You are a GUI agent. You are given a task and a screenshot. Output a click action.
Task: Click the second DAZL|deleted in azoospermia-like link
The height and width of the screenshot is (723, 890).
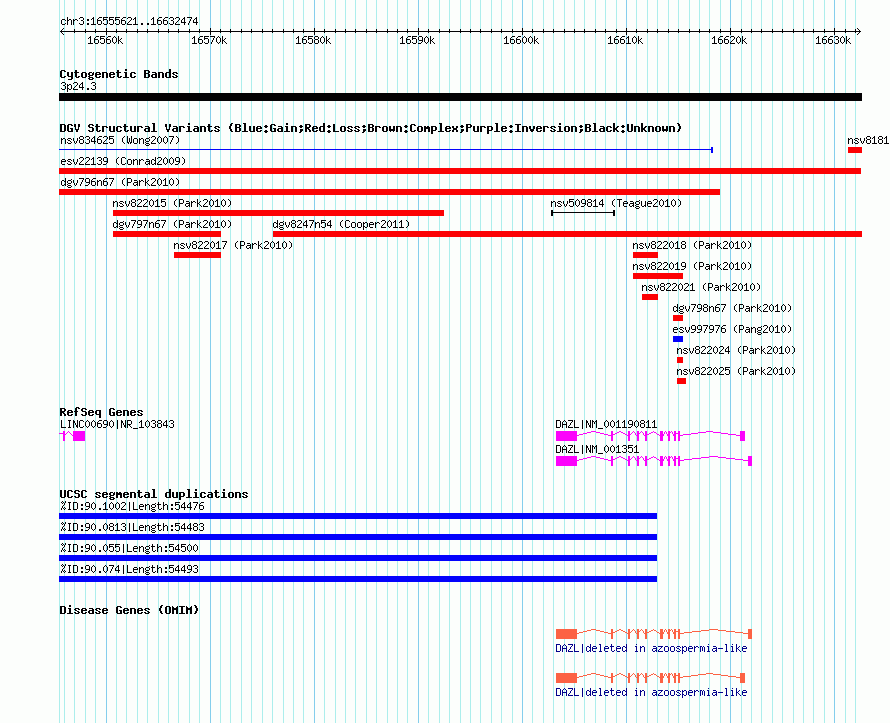coord(651,692)
